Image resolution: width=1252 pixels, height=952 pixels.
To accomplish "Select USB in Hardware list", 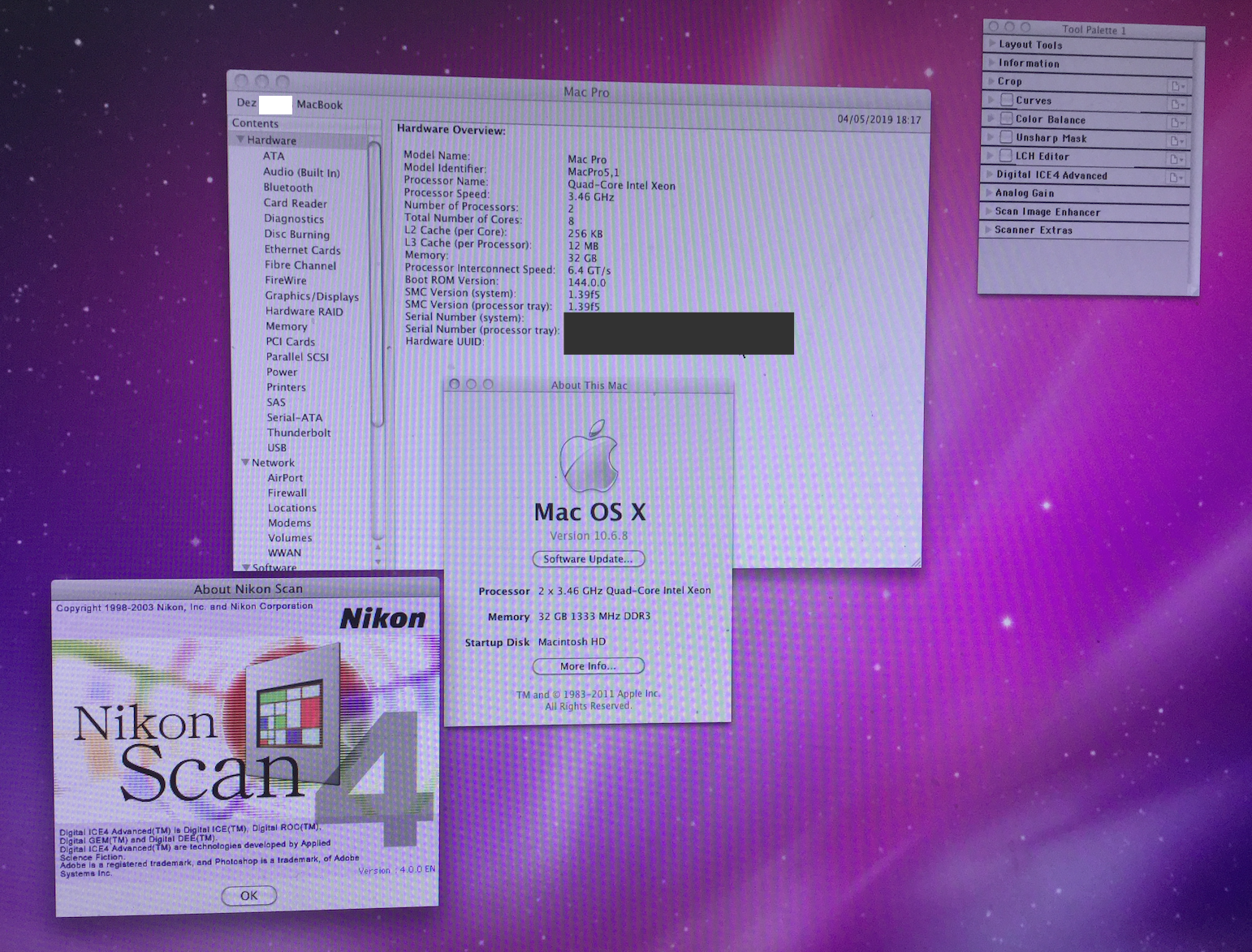I will tap(277, 448).
